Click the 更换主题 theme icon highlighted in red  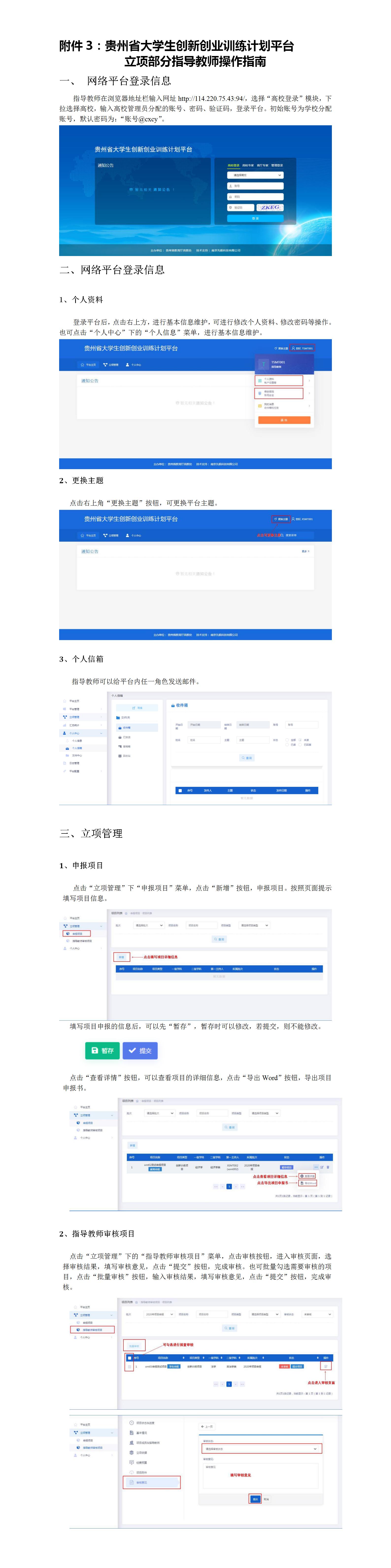[280, 519]
